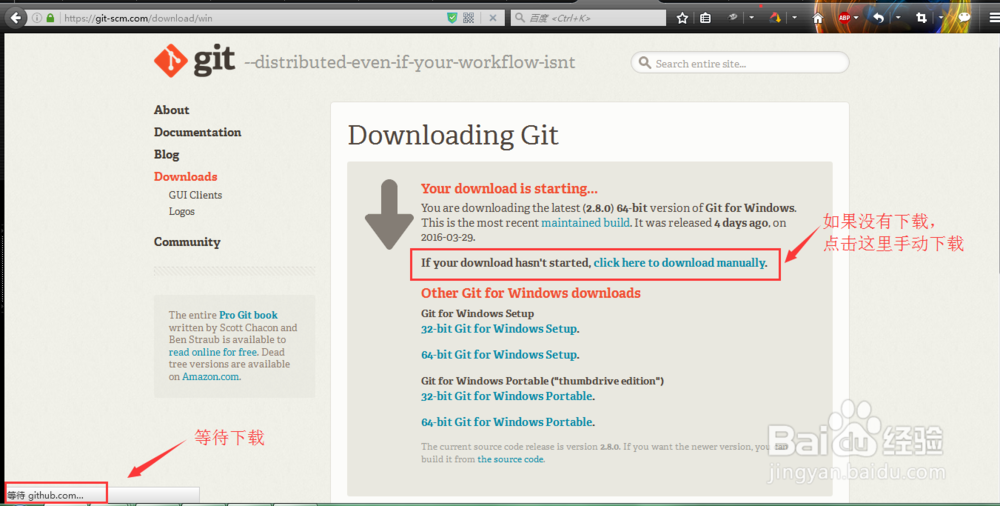Screen dimensions: 1000x506
Task: Open the gray bird extension icon
Action: tap(733, 17)
